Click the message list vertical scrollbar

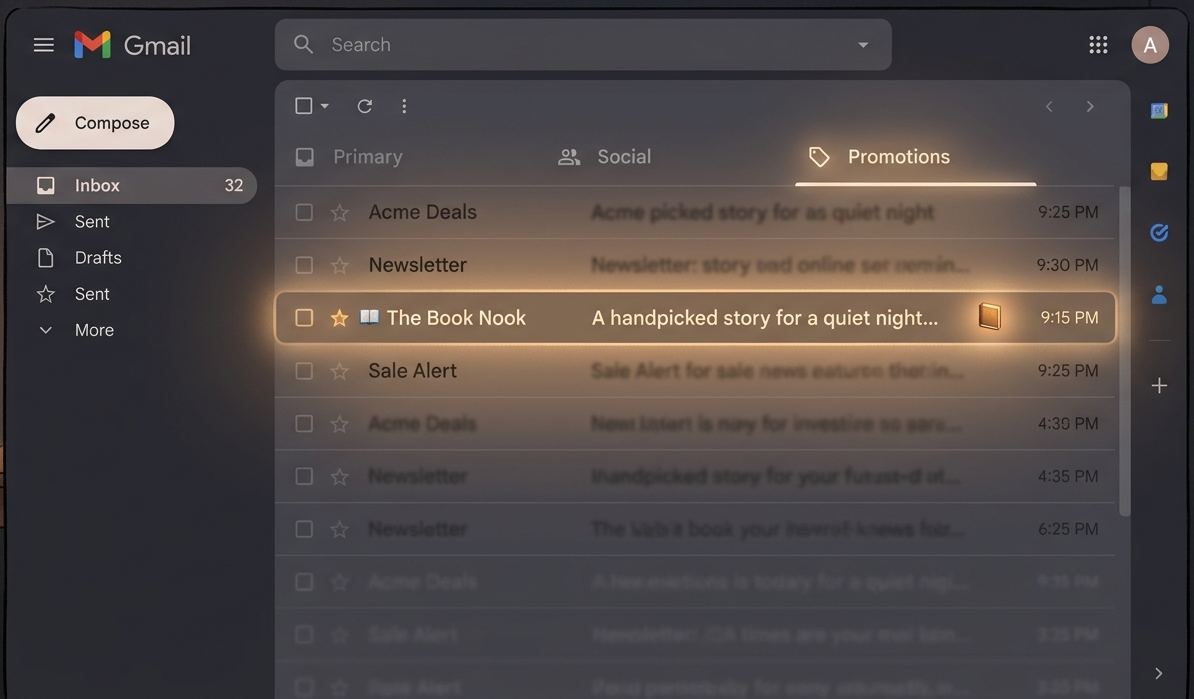(1125, 352)
